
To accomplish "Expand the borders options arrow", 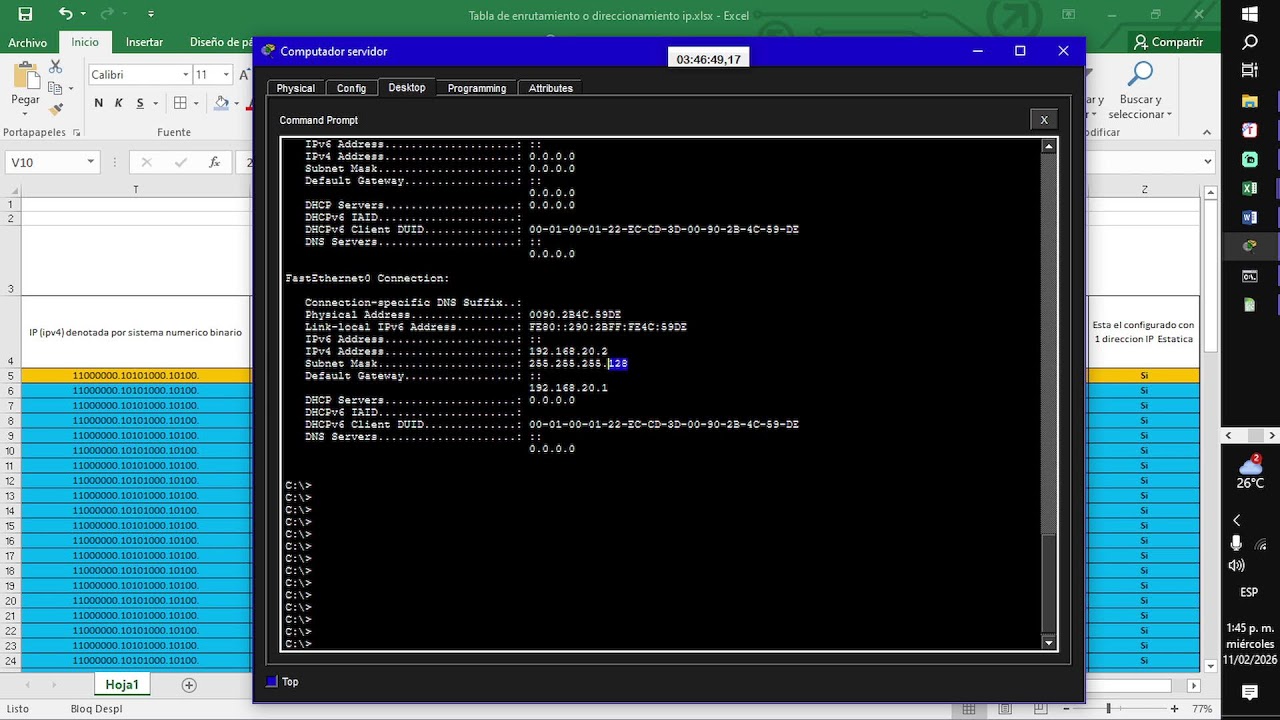I will 196,103.
